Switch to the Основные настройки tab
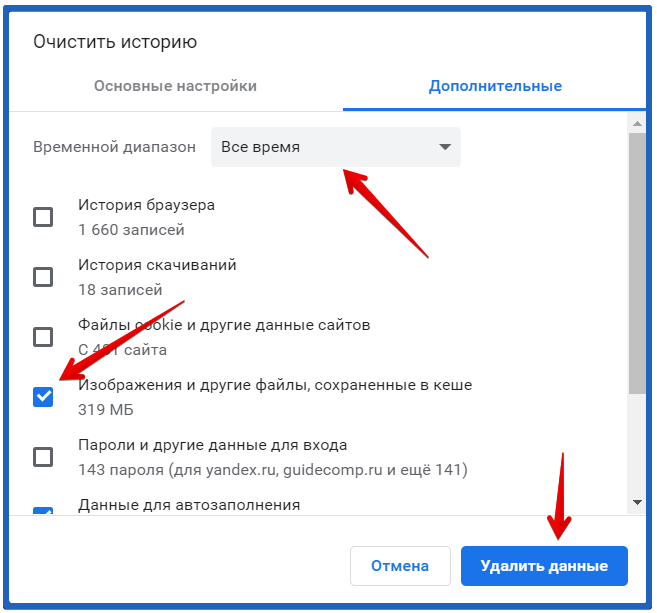 click(175, 86)
